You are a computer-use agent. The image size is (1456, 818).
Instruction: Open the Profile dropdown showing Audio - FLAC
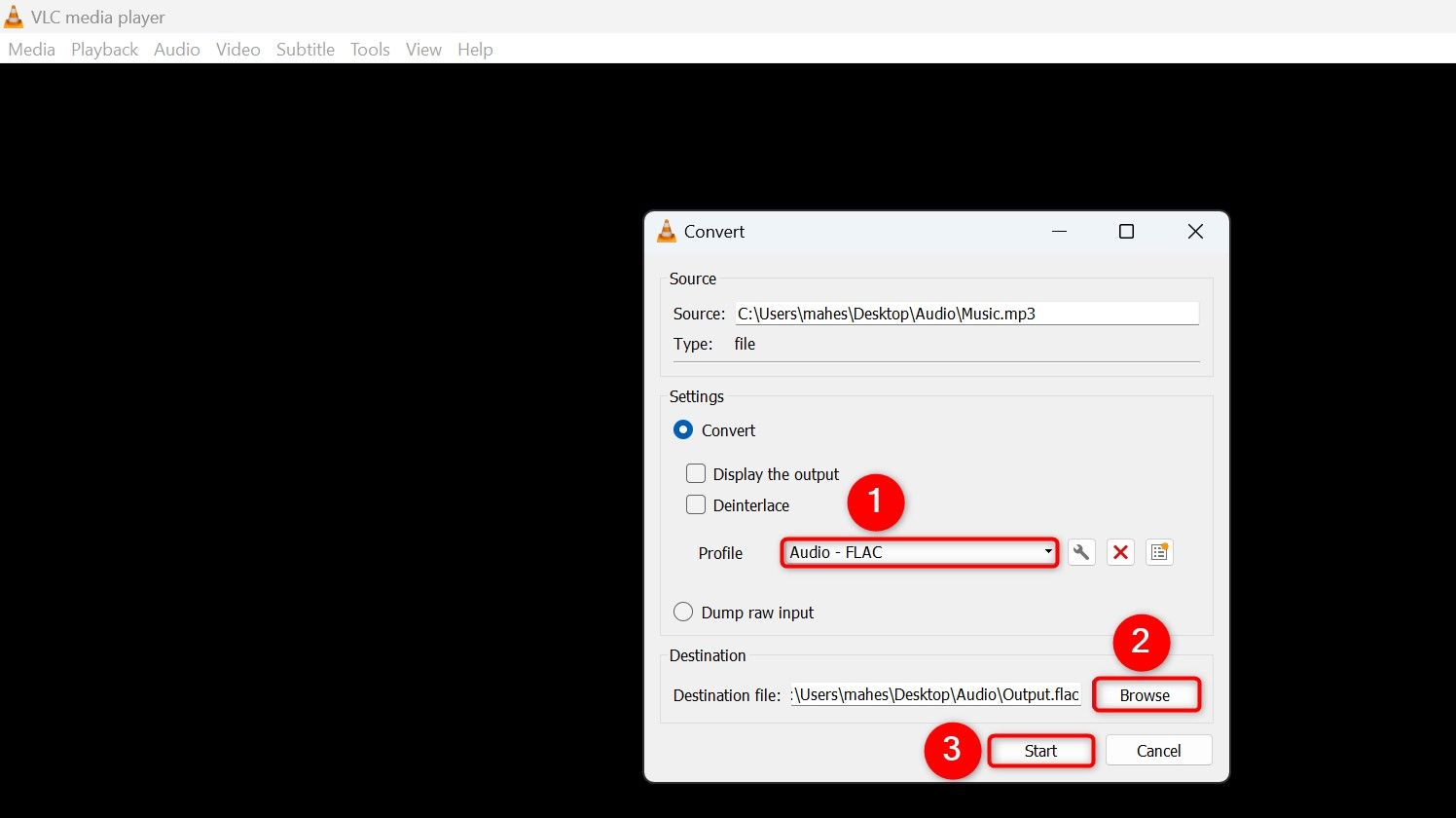919,552
